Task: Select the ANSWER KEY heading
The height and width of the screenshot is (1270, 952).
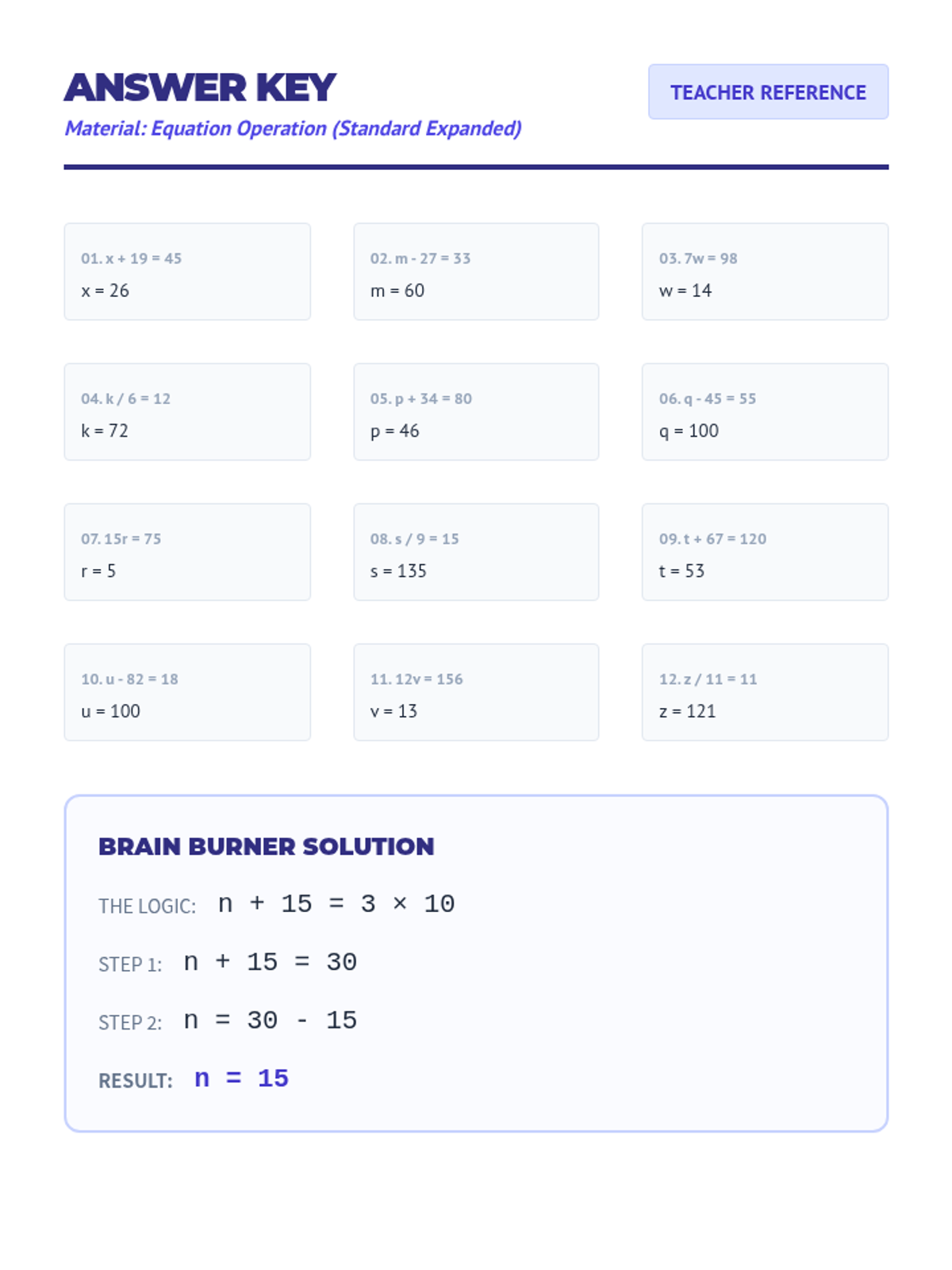Action: point(200,87)
